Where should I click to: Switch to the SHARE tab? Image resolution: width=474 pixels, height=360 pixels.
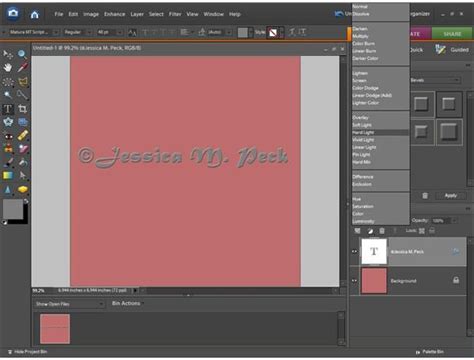(x=452, y=34)
